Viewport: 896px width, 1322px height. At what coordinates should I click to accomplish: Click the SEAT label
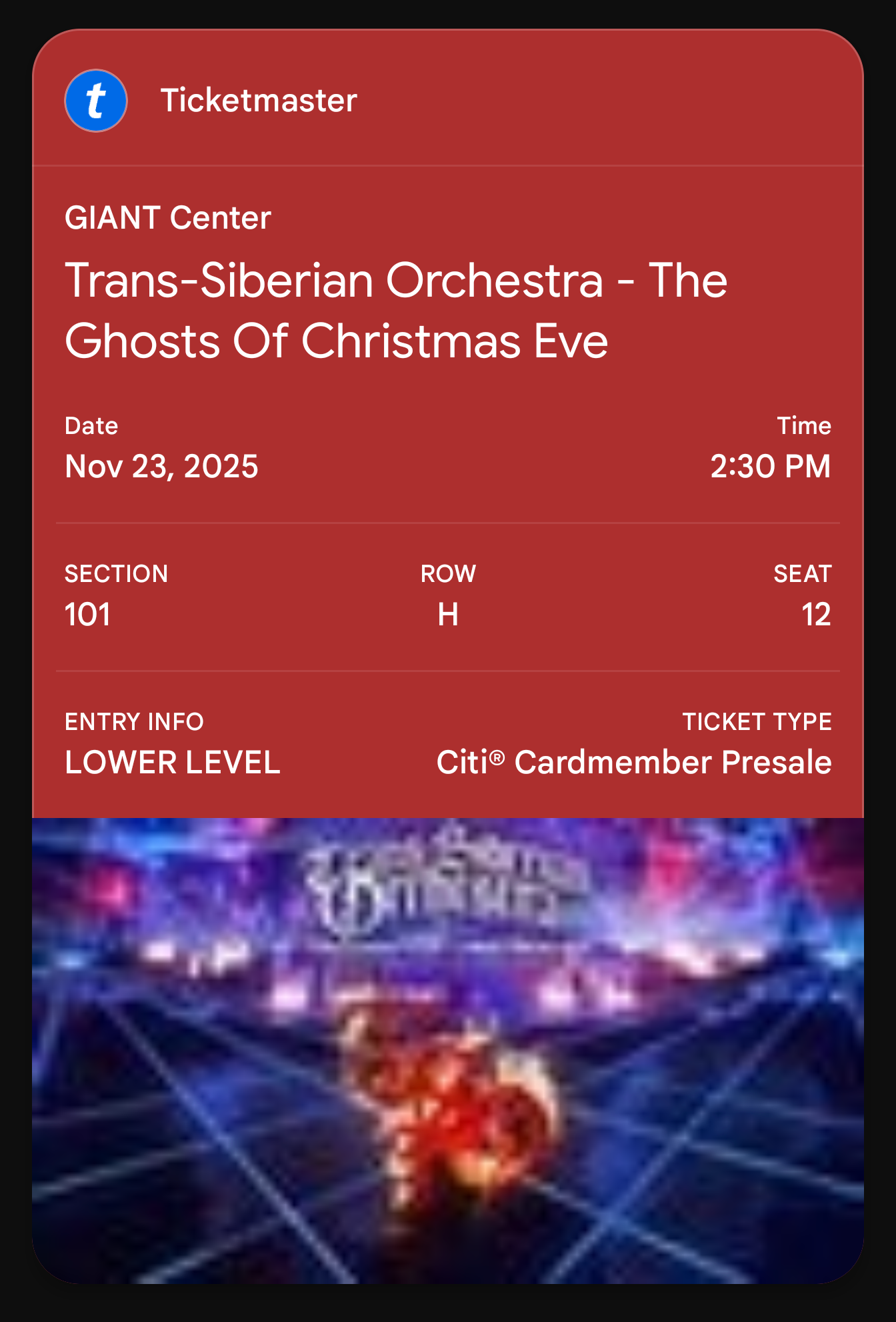(x=802, y=574)
